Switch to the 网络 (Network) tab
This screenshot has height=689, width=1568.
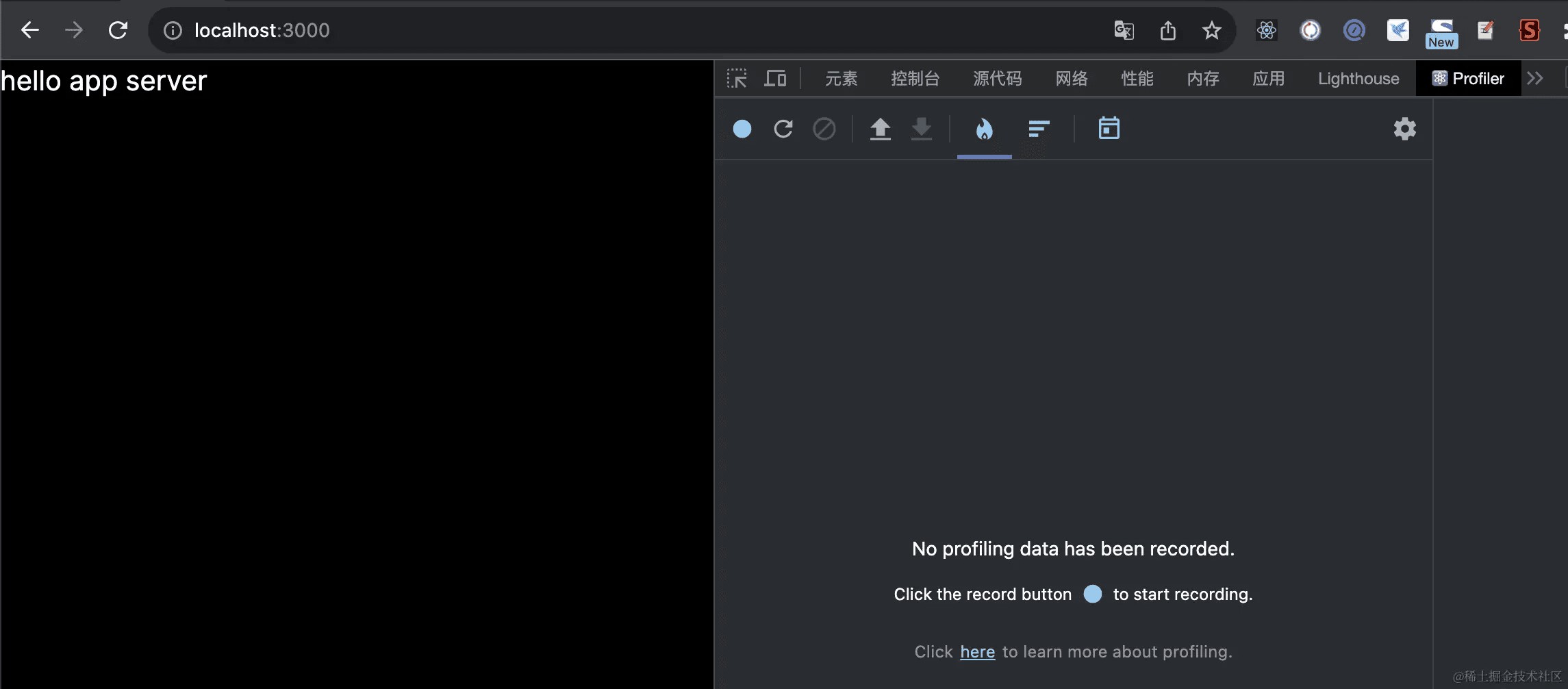[x=1072, y=79]
